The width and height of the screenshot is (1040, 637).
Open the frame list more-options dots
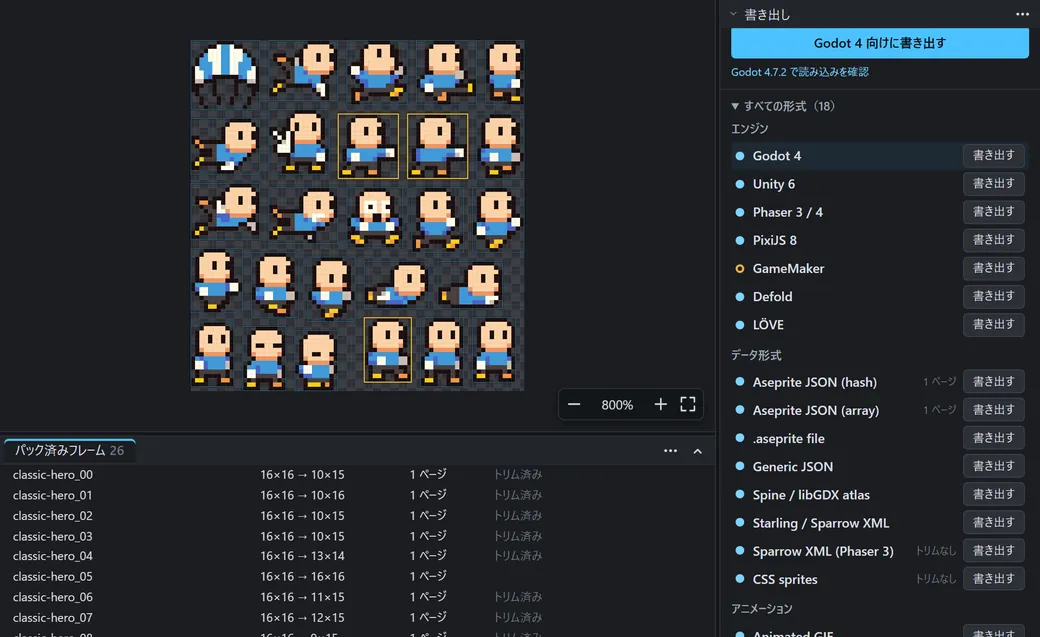pyautogui.click(x=671, y=451)
